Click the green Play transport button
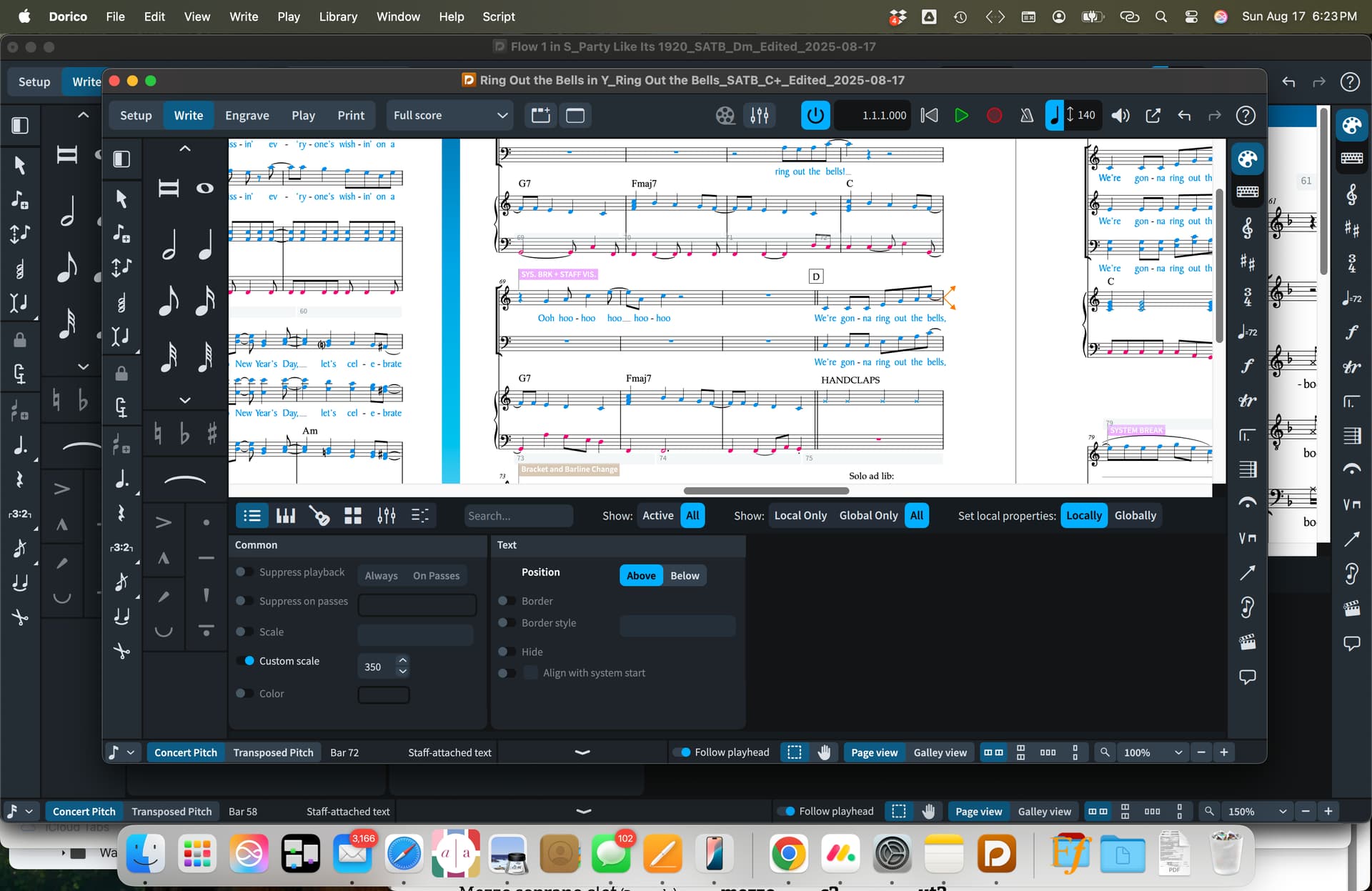This screenshot has width=1372, height=891. [961, 115]
